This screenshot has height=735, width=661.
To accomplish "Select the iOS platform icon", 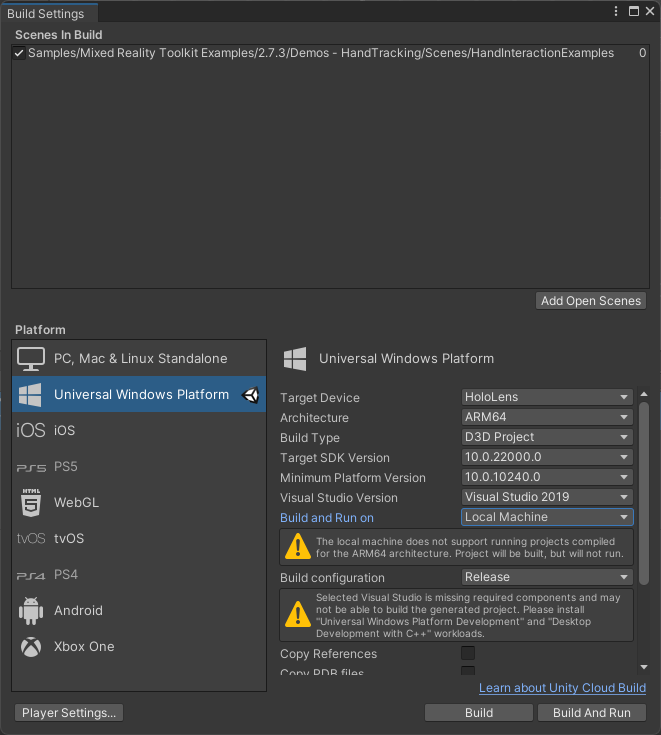I will pos(31,430).
